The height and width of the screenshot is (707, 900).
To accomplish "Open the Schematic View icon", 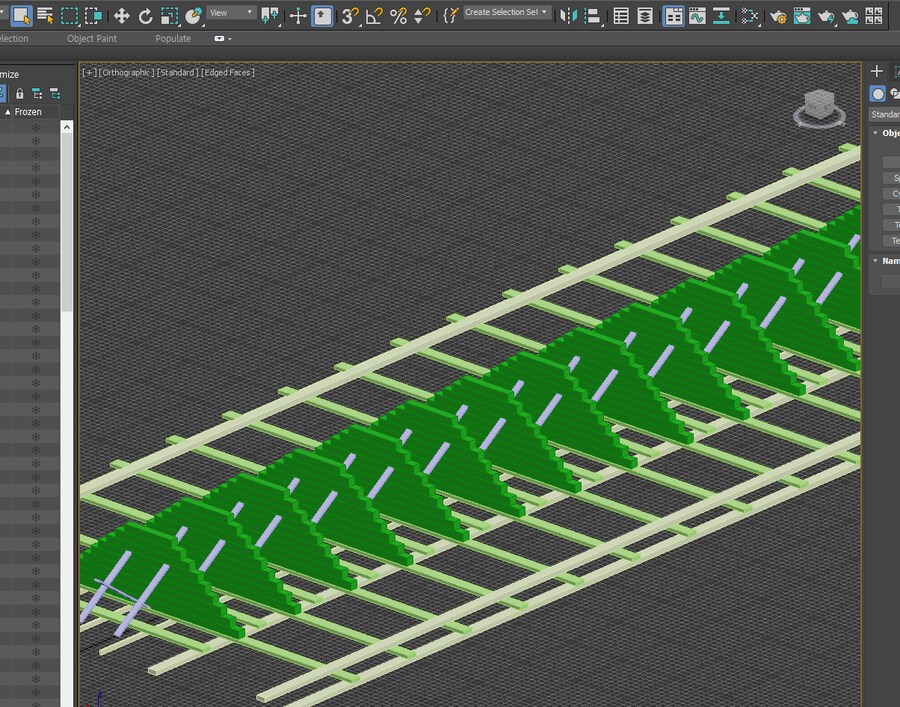I will click(720, 15).
